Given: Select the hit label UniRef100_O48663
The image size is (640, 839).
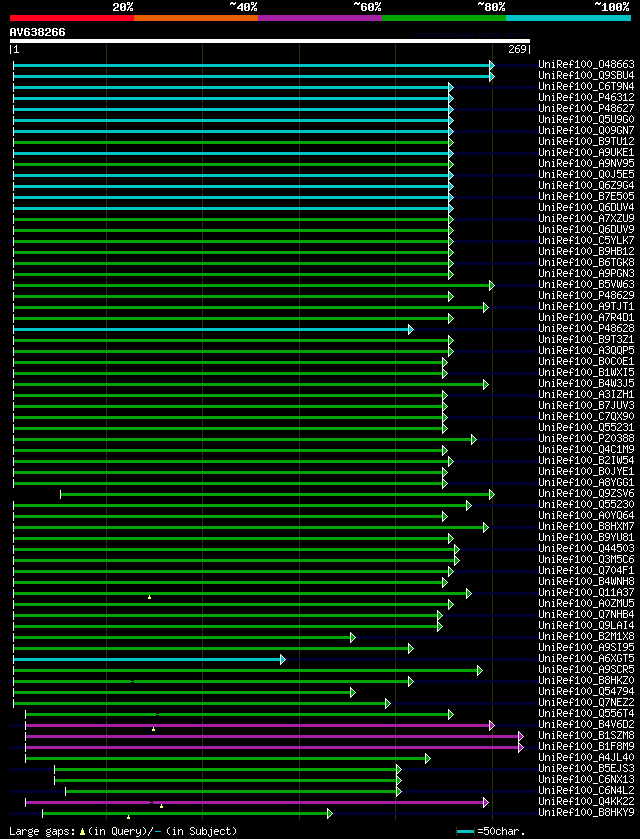Looking at the screenshot, I should pyautogui.click(x=586, y=64).
